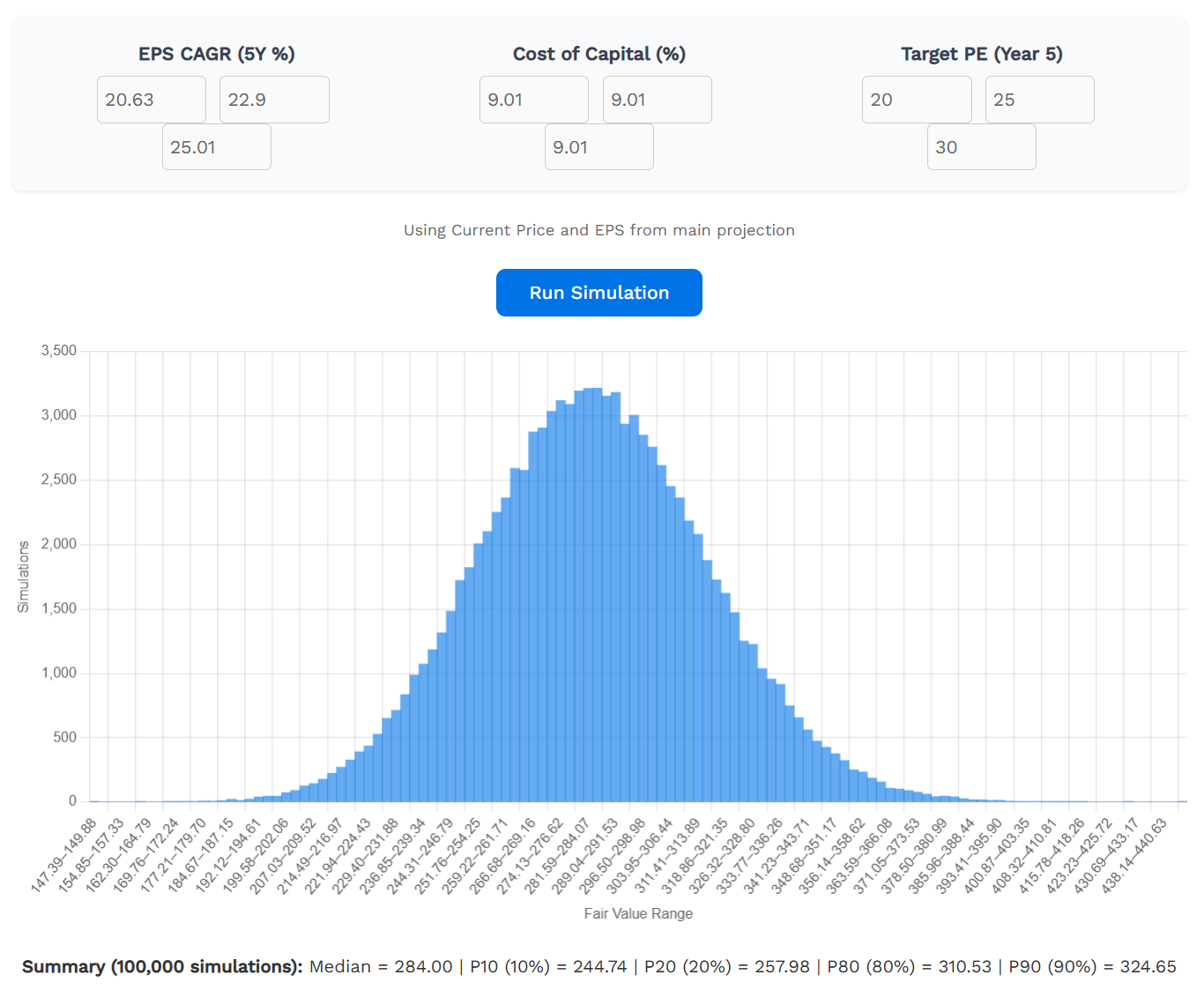The height and width of the screenshot is (990, 1204).
Task: Select the EPS CAGR field showing 20.63
Action: tap(151, 99)
